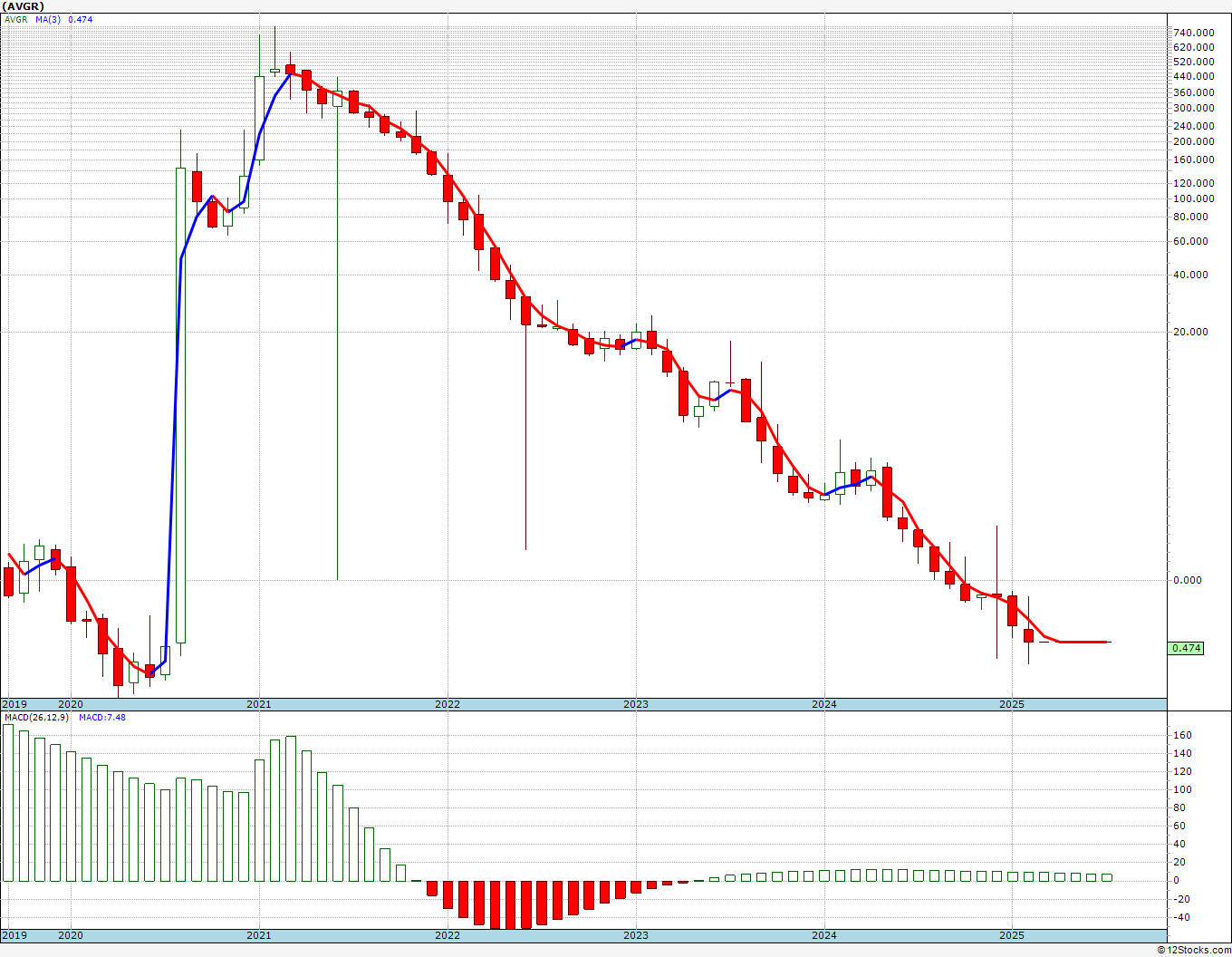Image resolution: width=1232 pixels, height=957 pixels.
Task: Select 2024 on the price chart time axis
Action: (x=823, y=704)
